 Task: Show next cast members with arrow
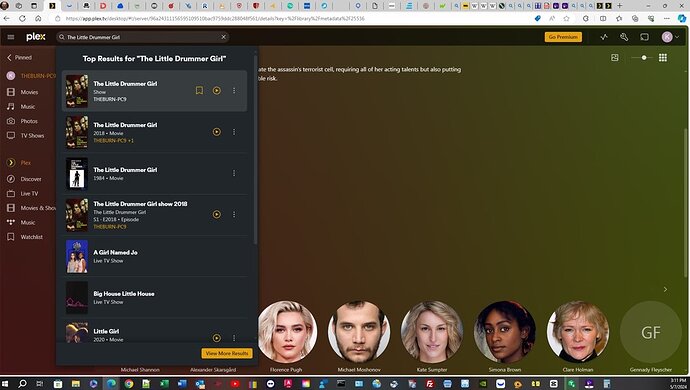point(665,289)
